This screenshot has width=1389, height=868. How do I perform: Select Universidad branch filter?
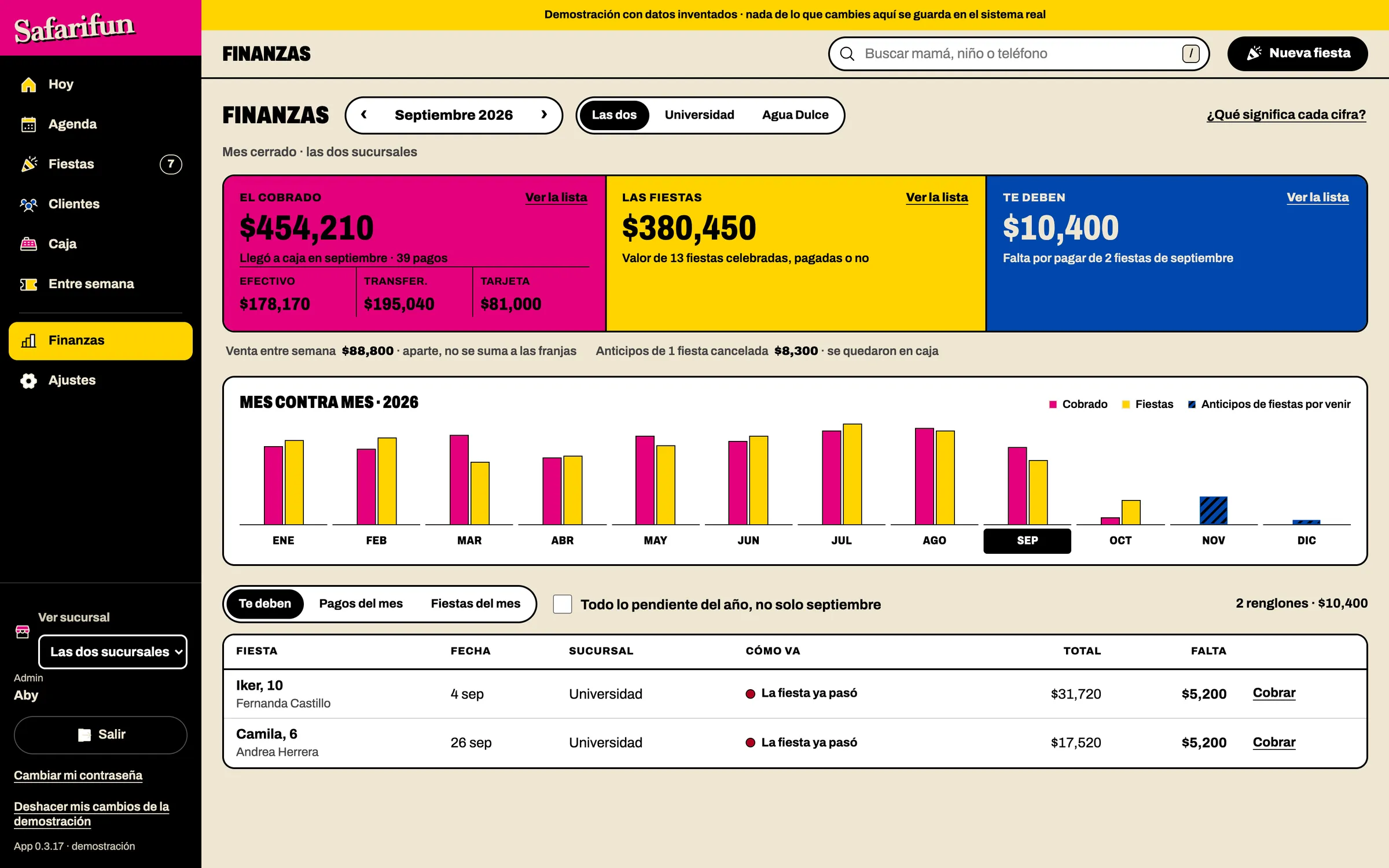[x=699, y=115]
